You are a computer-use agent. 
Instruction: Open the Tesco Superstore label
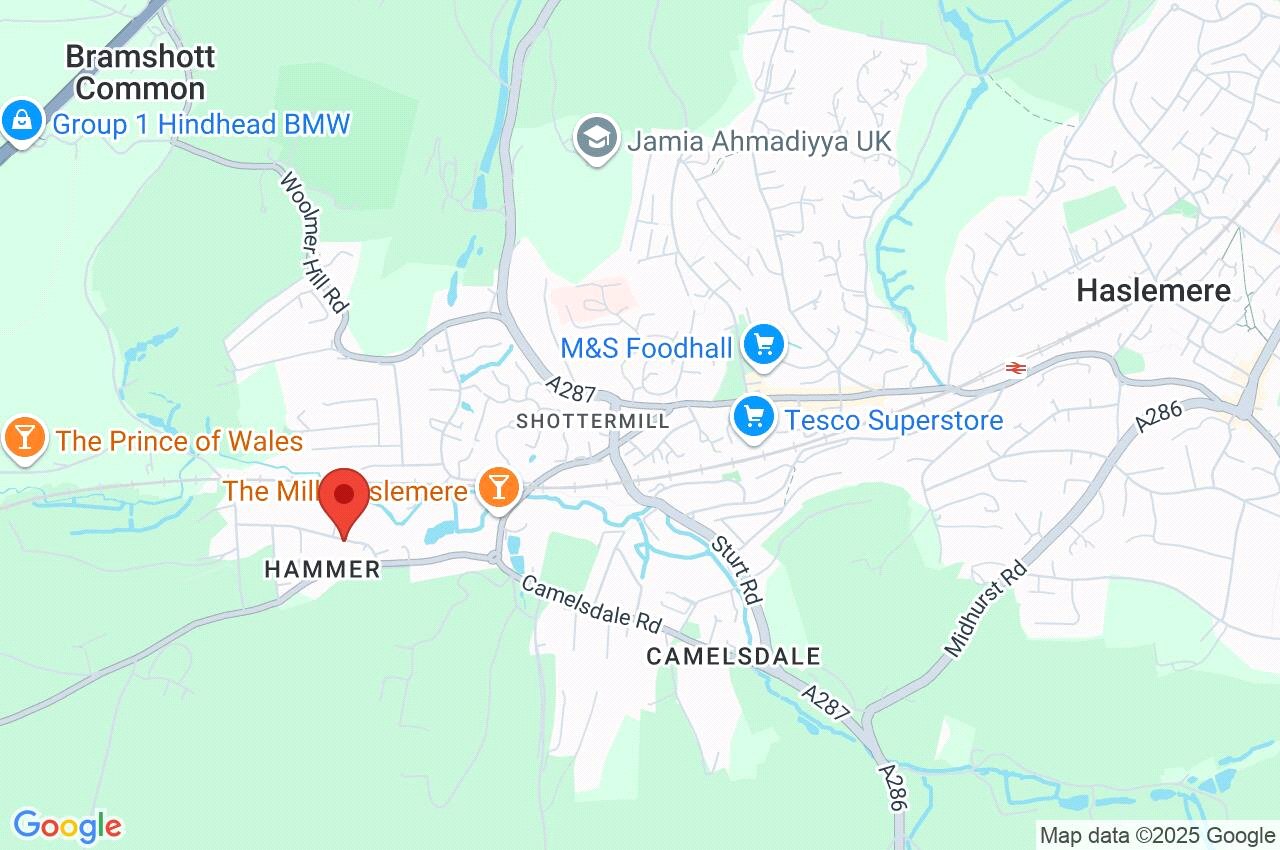coord(894,420)
